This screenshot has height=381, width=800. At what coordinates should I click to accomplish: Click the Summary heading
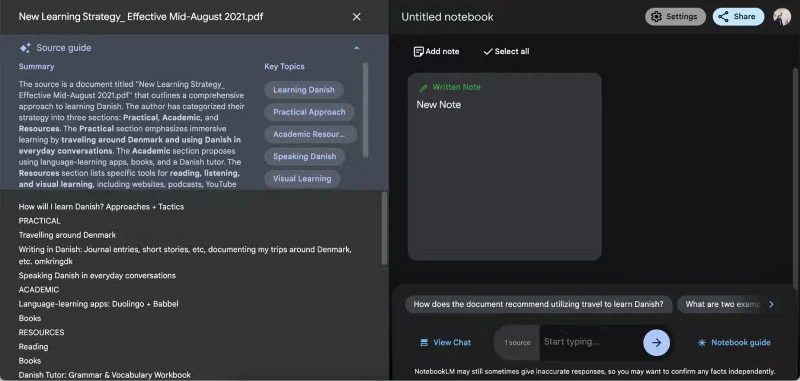(36, 66)
